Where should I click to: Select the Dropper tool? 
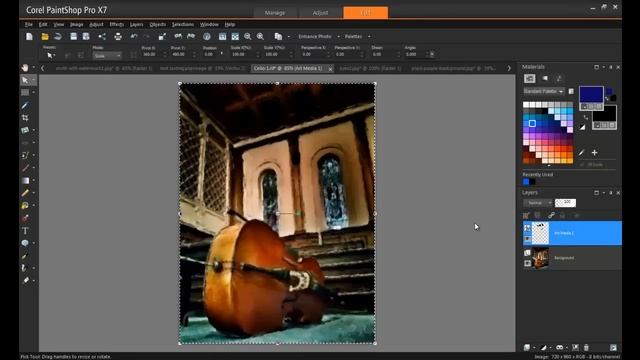click(x=25, y=105)
